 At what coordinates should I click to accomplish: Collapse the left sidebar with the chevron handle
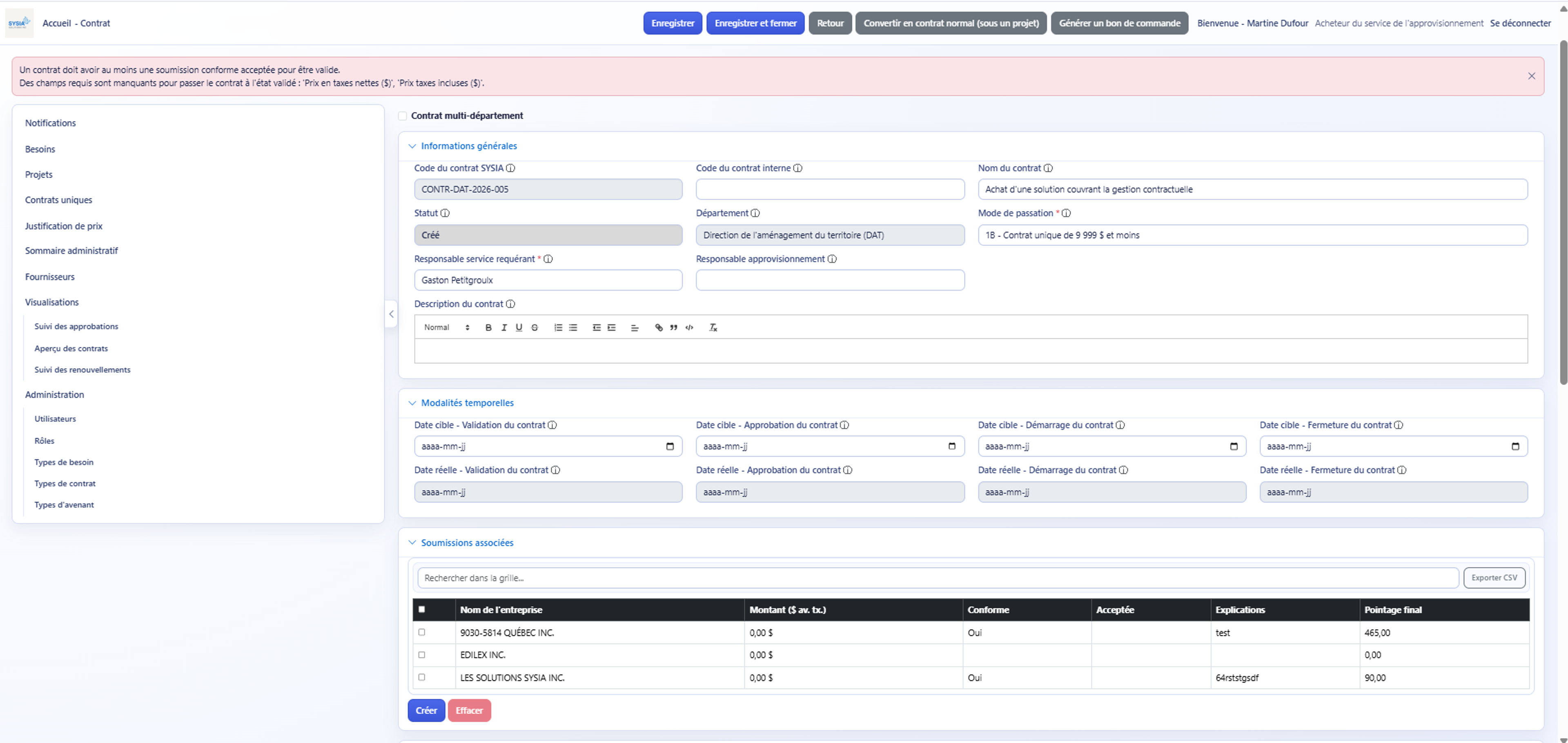click(x=392, y=314)
